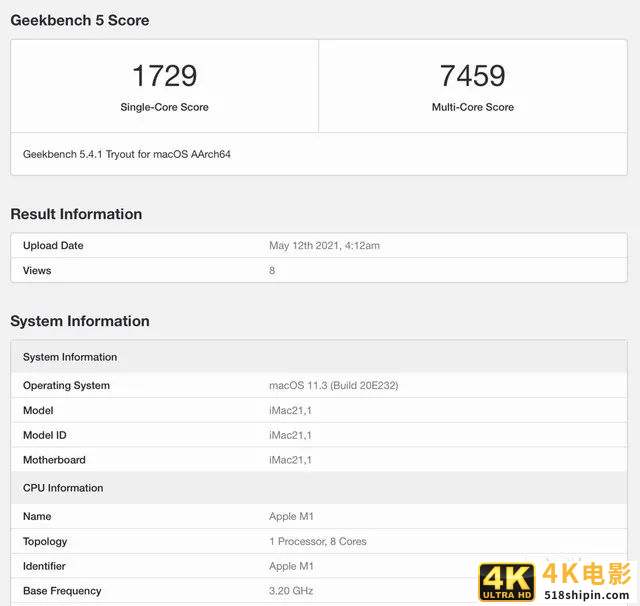Click the Geekbench 5 Score heading

pos(80,20)
